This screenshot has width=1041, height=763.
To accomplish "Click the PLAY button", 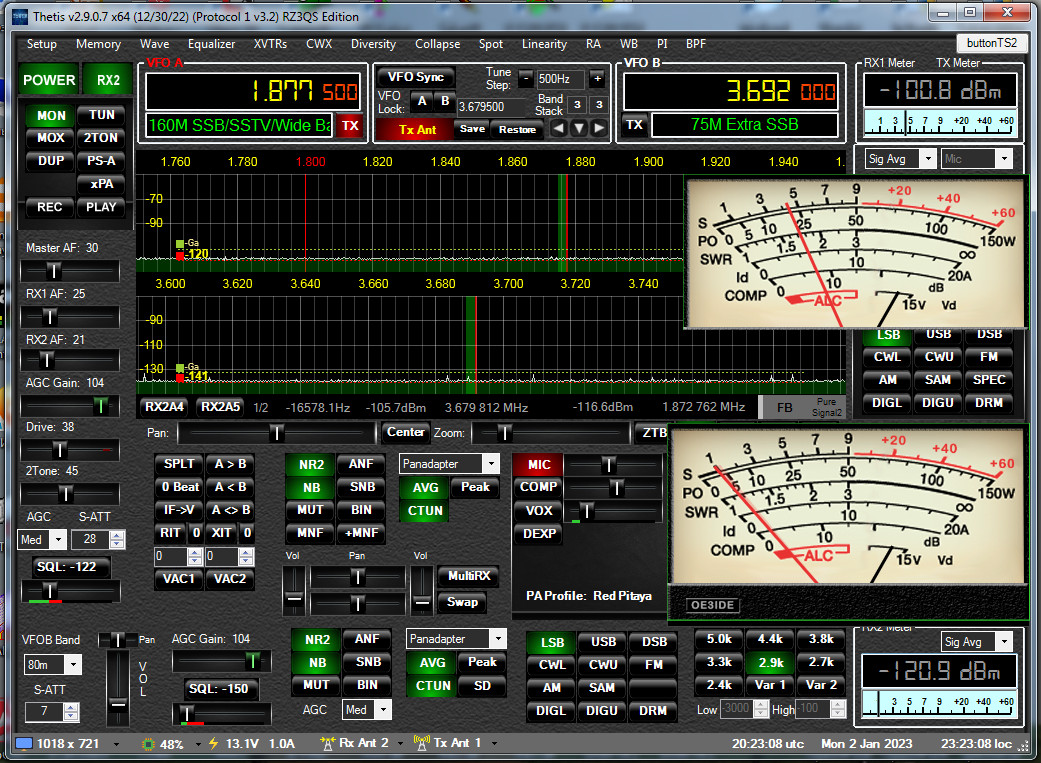I will point(101,207).
